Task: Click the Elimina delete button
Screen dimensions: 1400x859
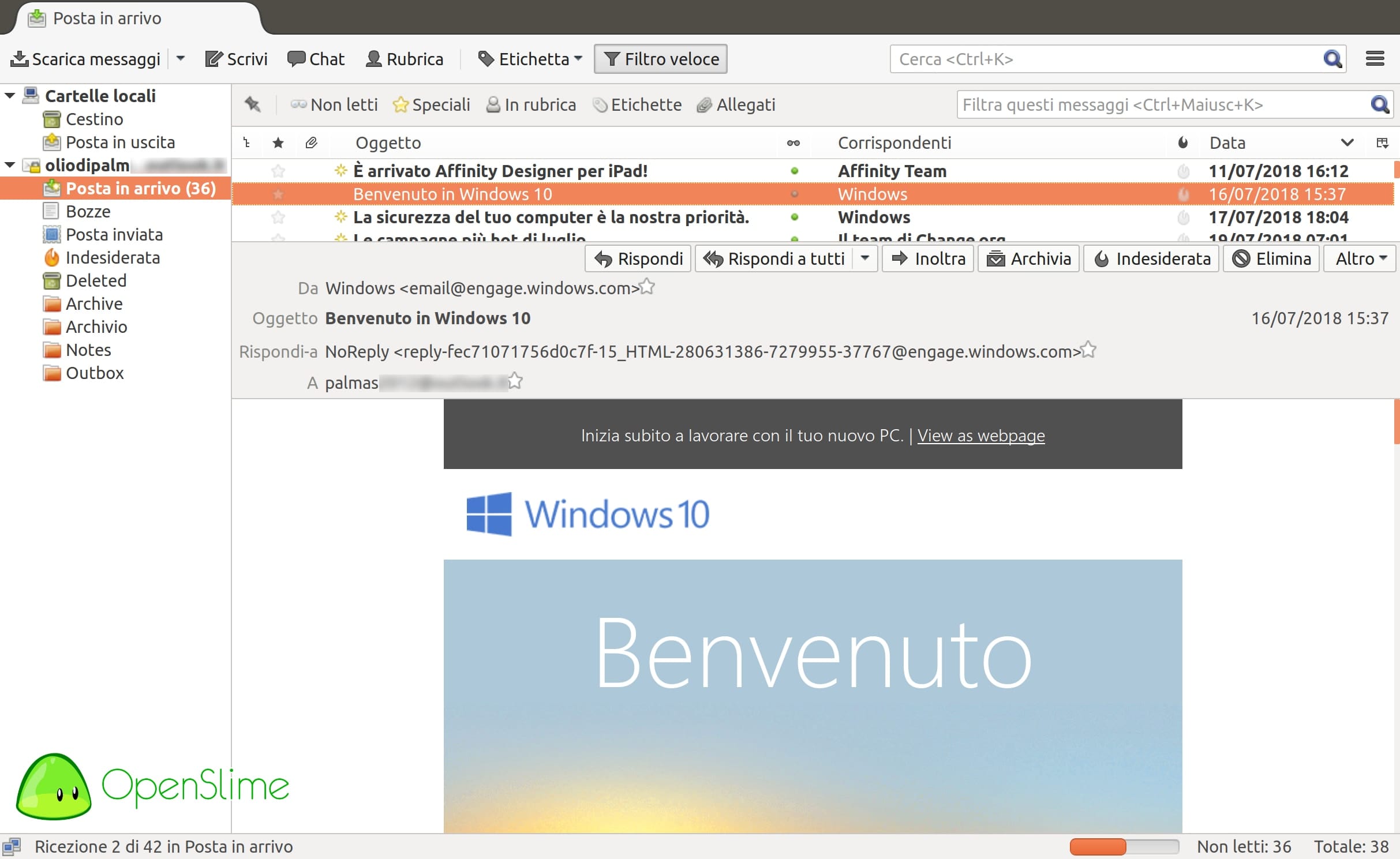Action: (x=1271, y=258)
